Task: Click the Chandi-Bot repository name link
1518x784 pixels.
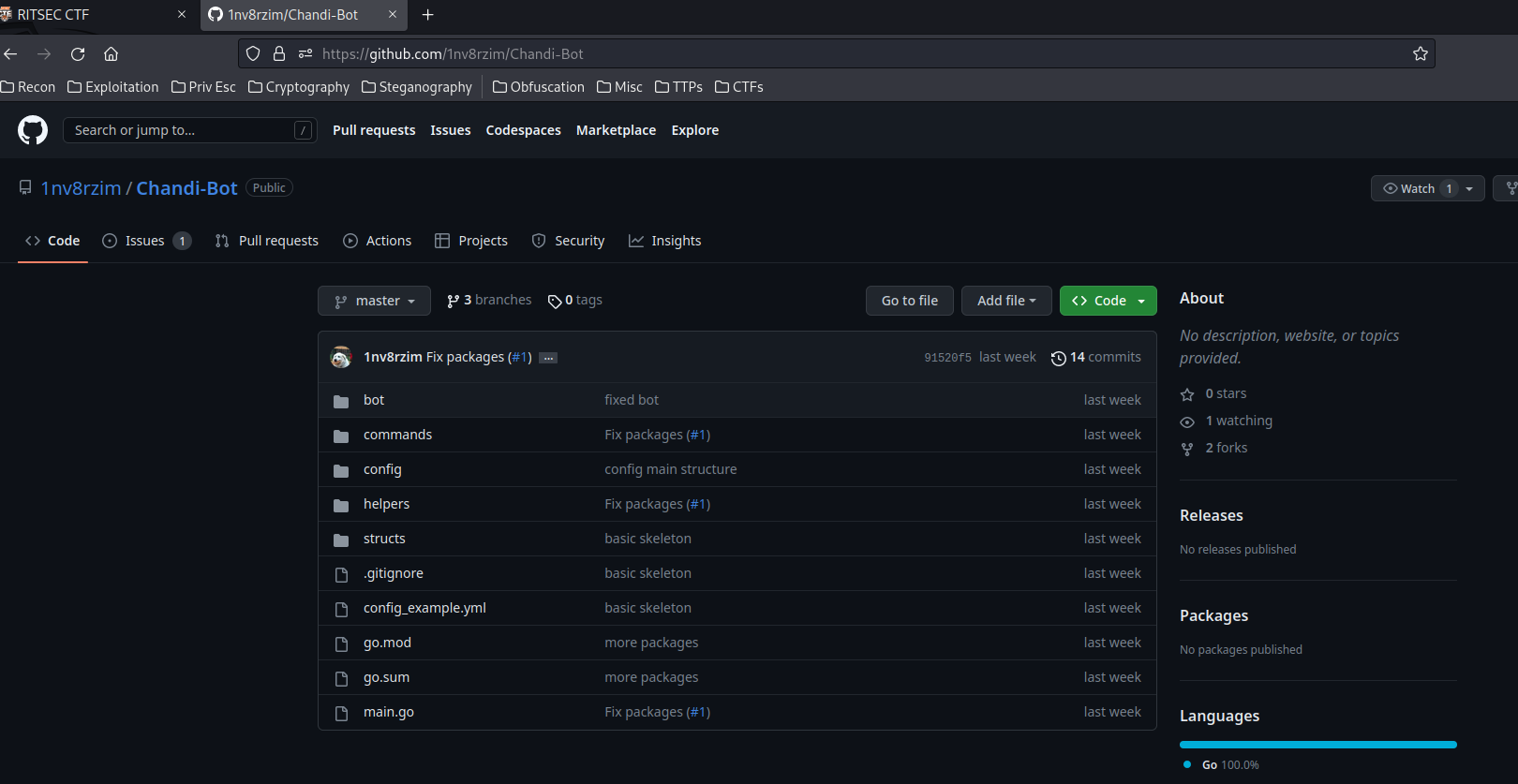Action: (186, 188)
